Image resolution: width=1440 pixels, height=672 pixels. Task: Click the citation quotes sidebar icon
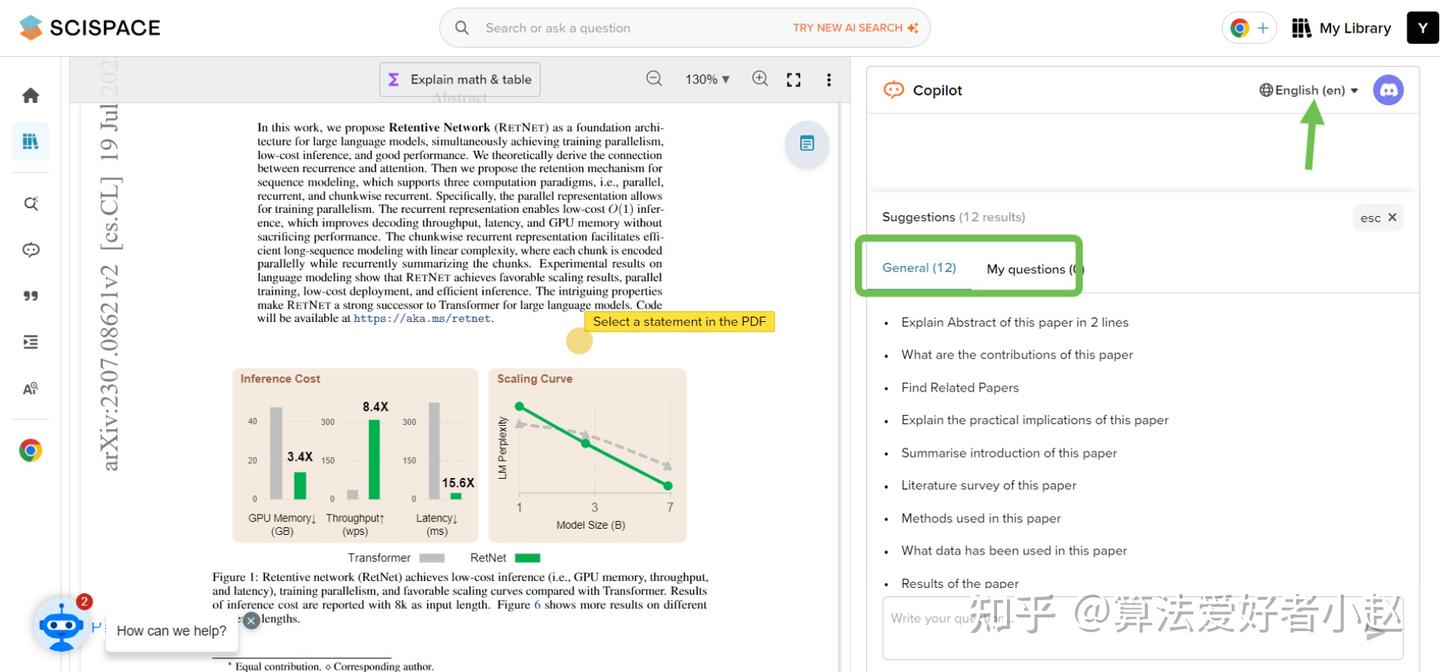(x=31, y=296)
